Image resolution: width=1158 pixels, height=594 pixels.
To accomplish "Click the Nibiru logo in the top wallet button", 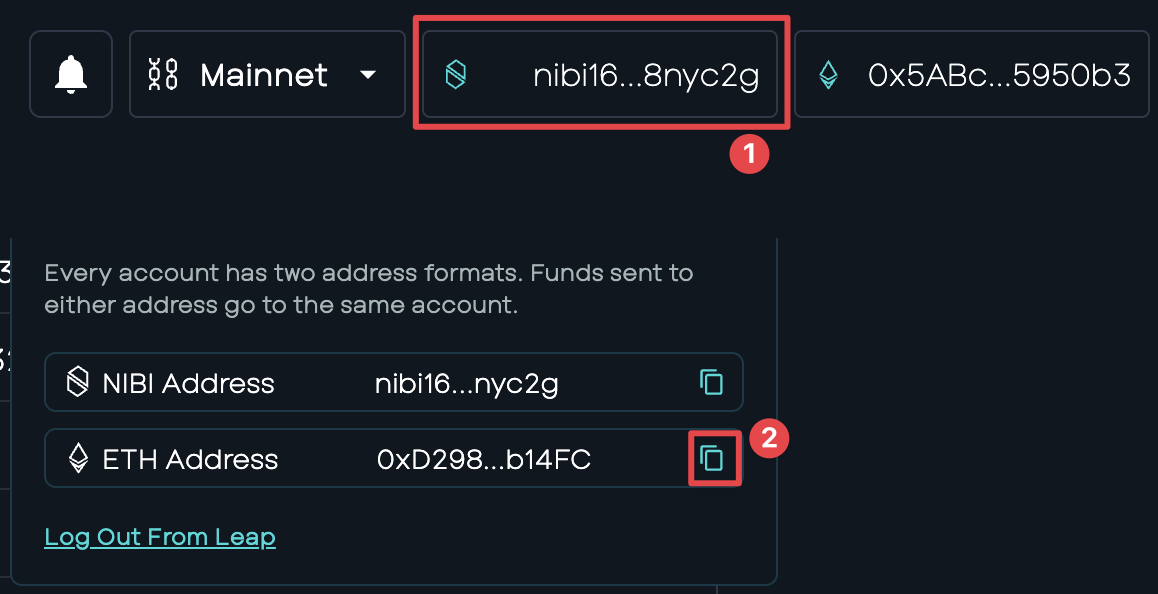I will [x=456, y=75].
